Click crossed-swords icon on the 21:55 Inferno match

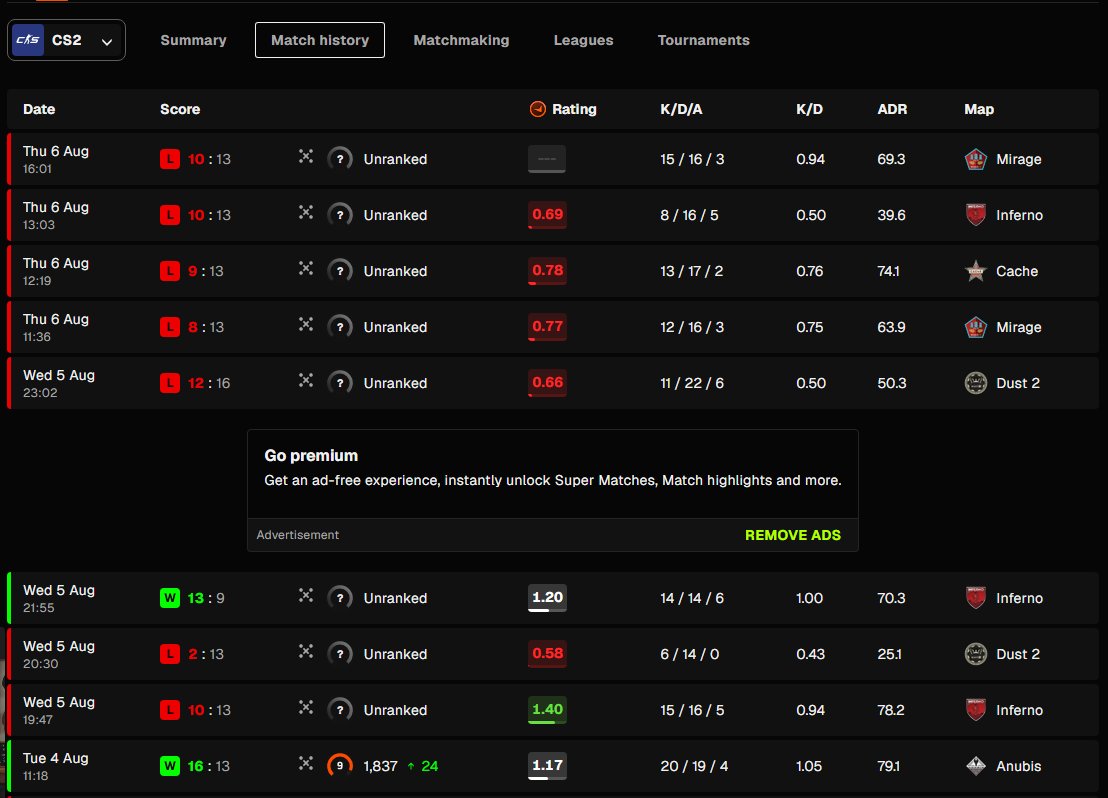click(305, 595)
